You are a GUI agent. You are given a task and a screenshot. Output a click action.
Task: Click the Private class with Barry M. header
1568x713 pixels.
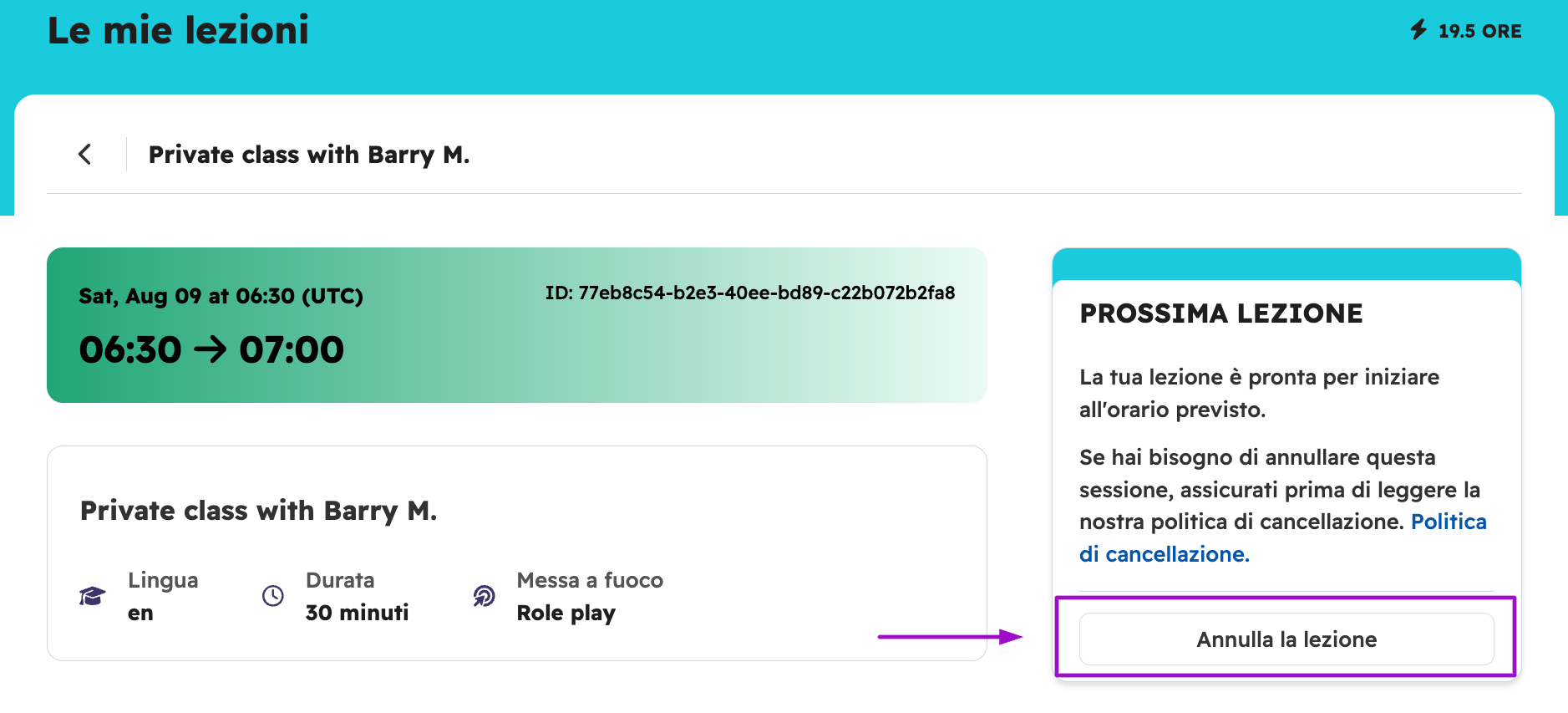(x=308, y=155)
